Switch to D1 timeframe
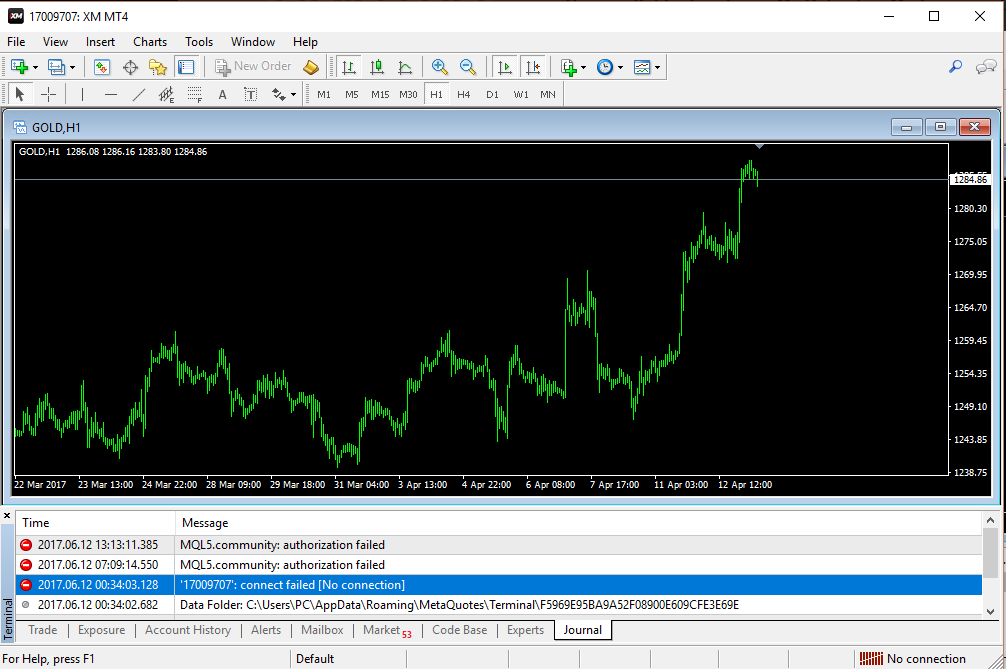The image size is (1006, 669). point(492,94)
